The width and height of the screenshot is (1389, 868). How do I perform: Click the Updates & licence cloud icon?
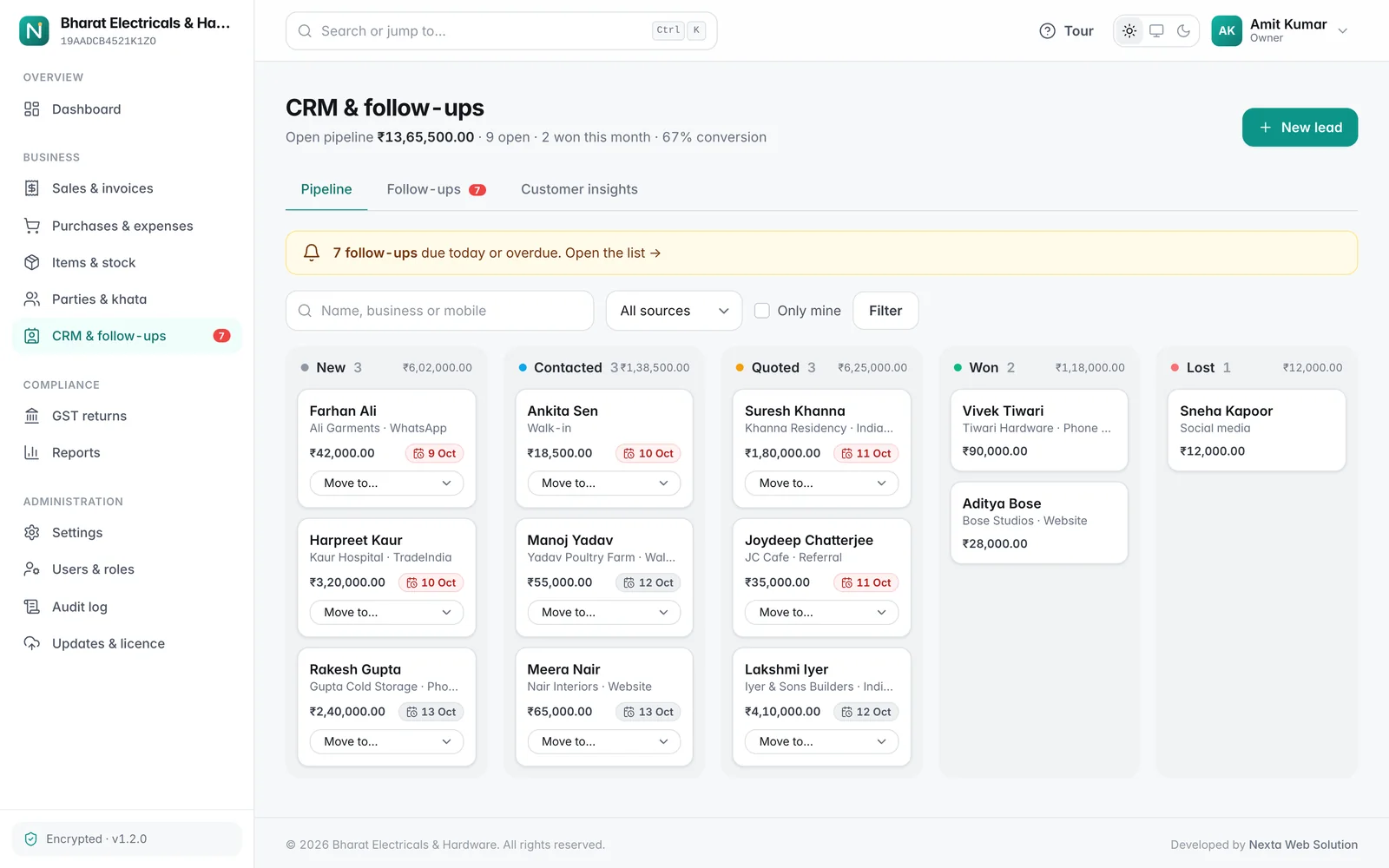pyautogui.click(x=32, y=643)
